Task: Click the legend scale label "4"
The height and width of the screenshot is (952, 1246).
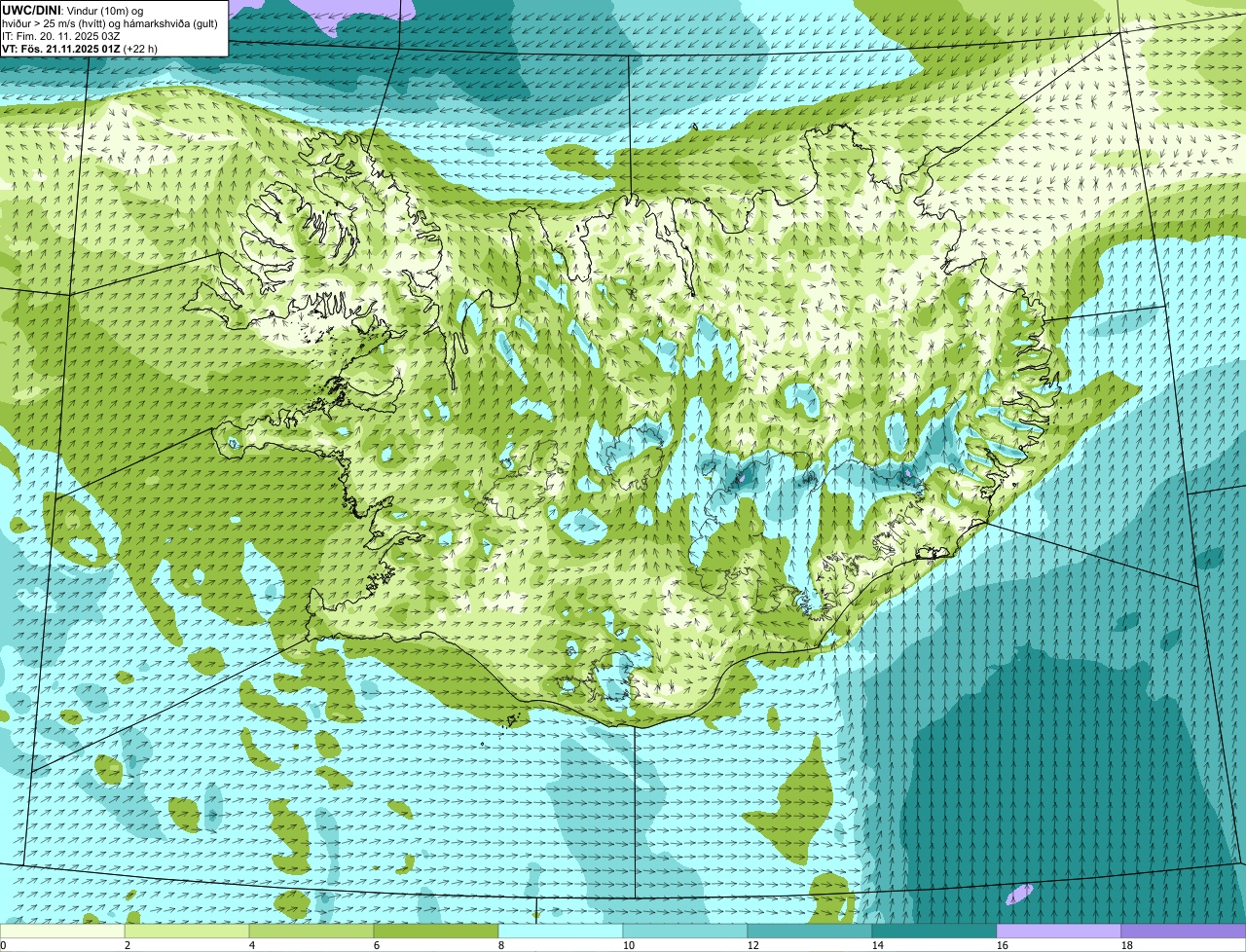Action: (252, 945)
